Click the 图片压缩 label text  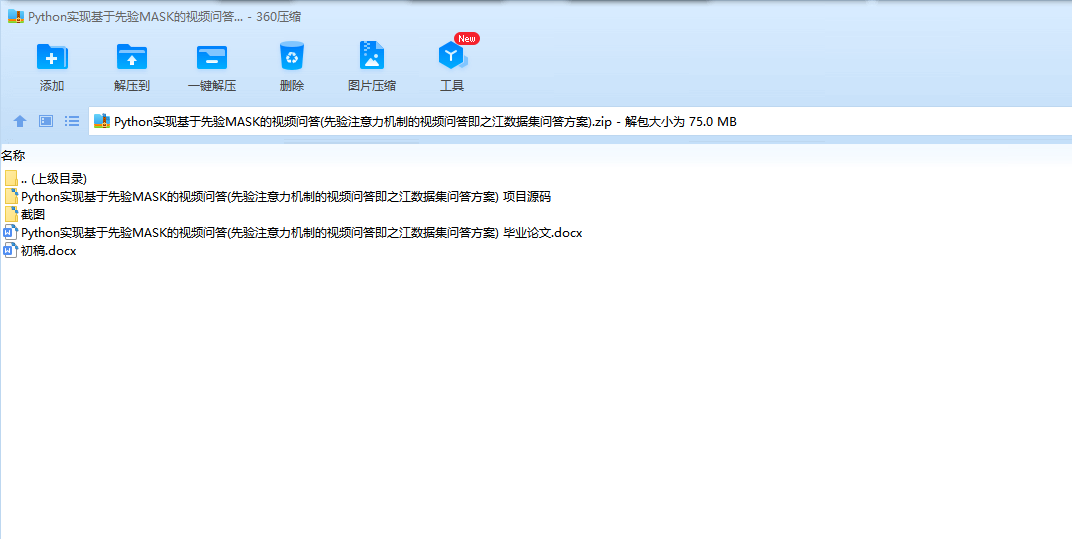pyautogui.click(x=372, y=86)
